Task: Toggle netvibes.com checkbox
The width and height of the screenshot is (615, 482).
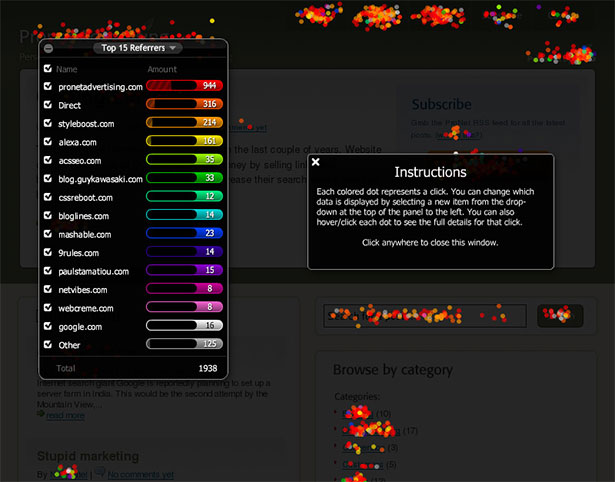Action: coord(48,289)
